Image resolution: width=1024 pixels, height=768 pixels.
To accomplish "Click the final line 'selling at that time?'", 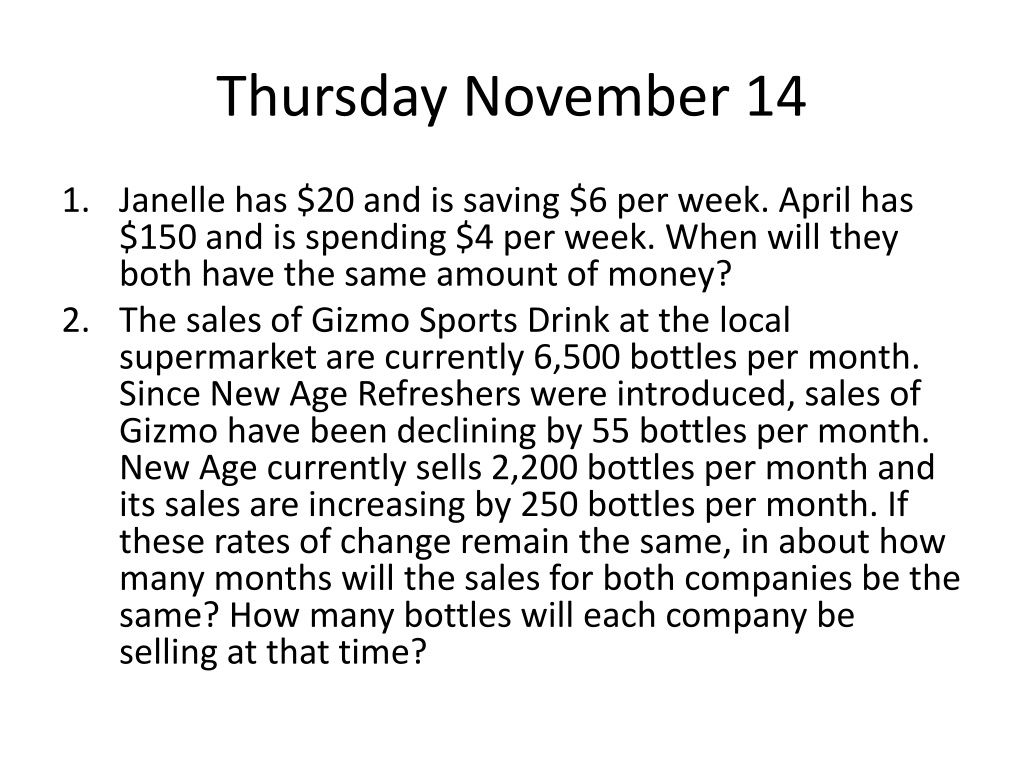I will click(x=273, y=652).
